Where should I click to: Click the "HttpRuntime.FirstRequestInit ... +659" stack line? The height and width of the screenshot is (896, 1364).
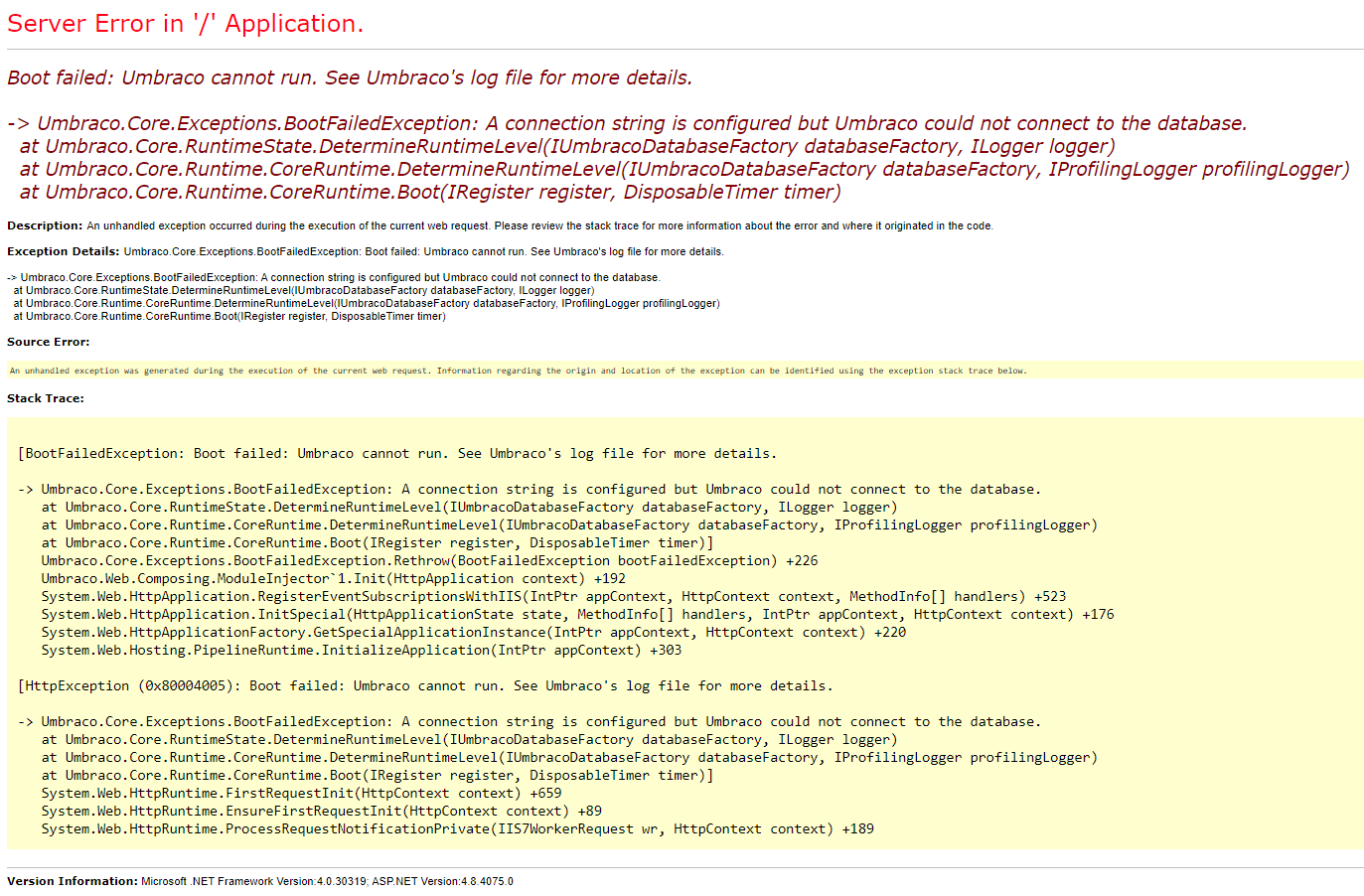[x=301, y=793]
